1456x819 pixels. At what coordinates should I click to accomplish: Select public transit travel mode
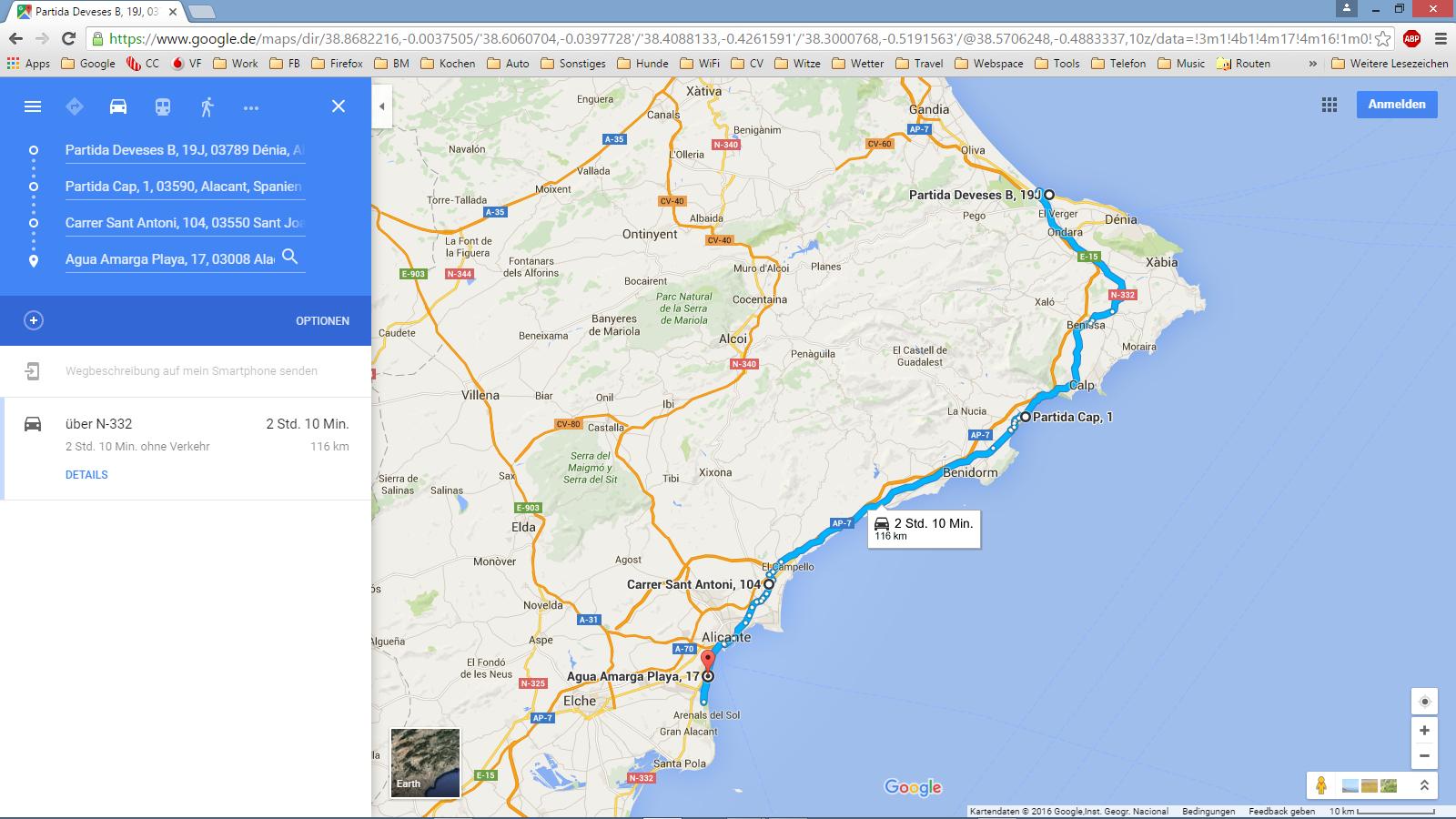(x=162, y=106)
